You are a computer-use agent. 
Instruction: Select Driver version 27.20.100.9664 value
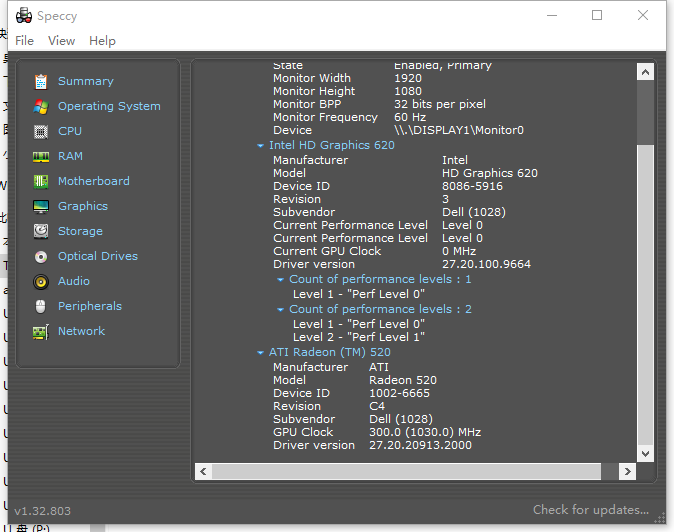486,264
